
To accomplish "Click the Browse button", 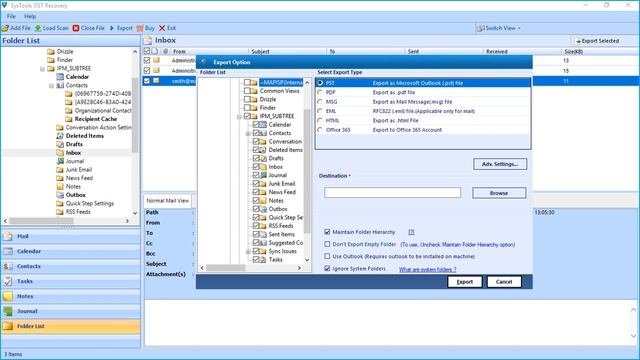I will tap(499, 193).
